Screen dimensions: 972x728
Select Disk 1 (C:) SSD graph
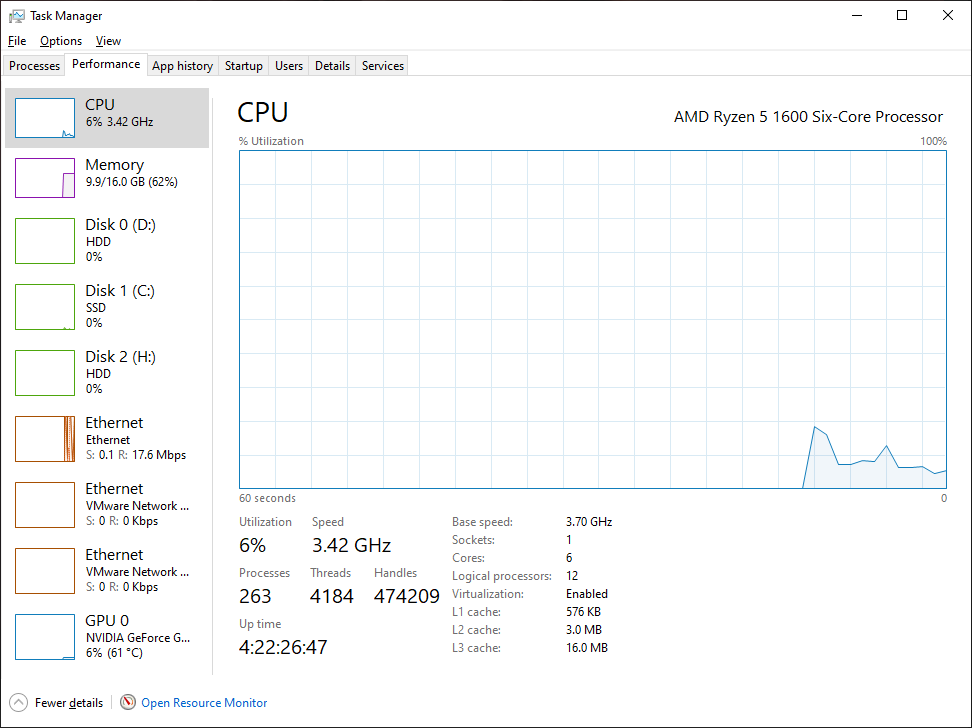[x=45, y=307]
